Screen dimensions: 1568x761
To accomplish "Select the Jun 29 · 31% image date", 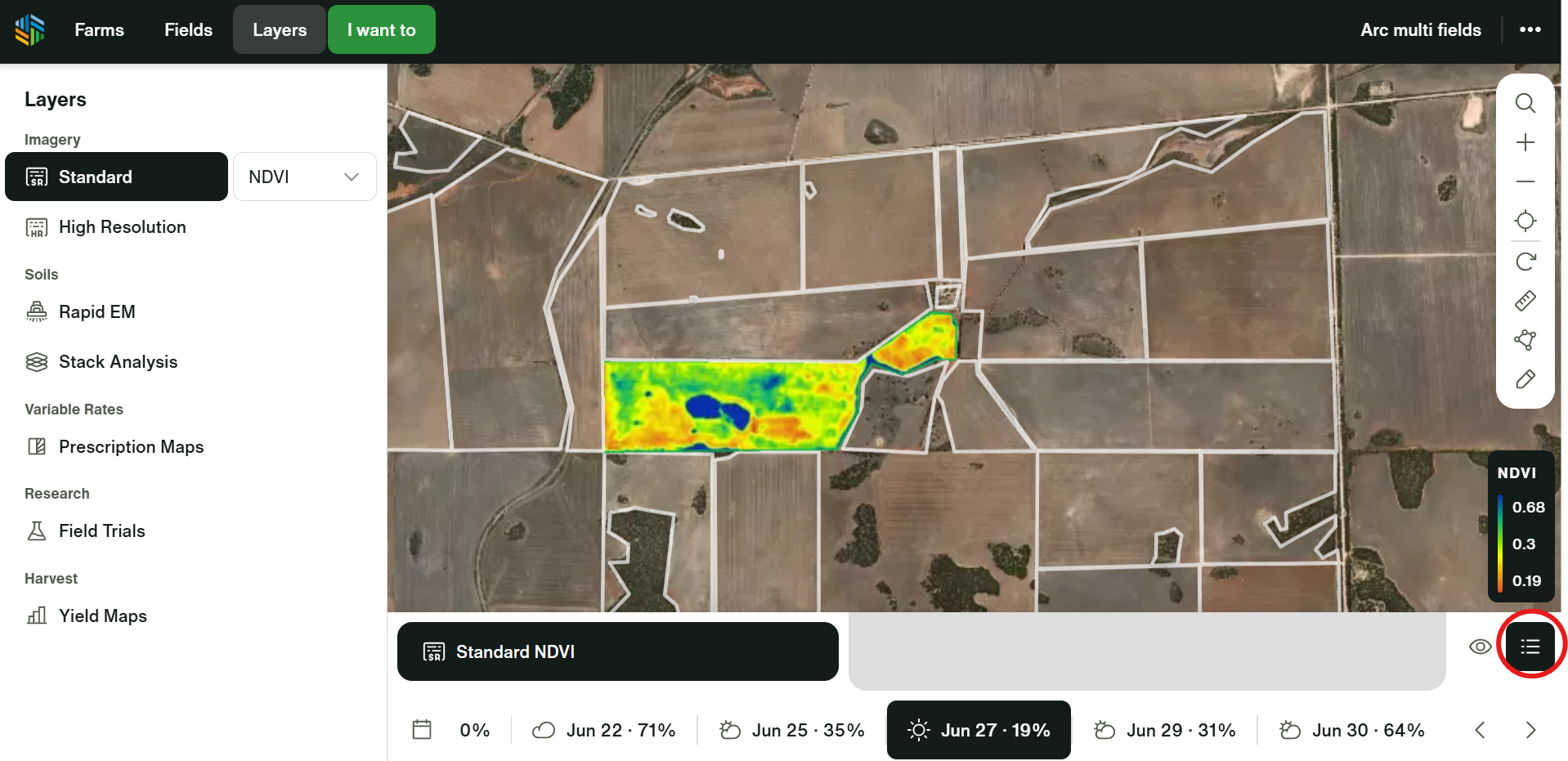I will [x=1165, y=730].
